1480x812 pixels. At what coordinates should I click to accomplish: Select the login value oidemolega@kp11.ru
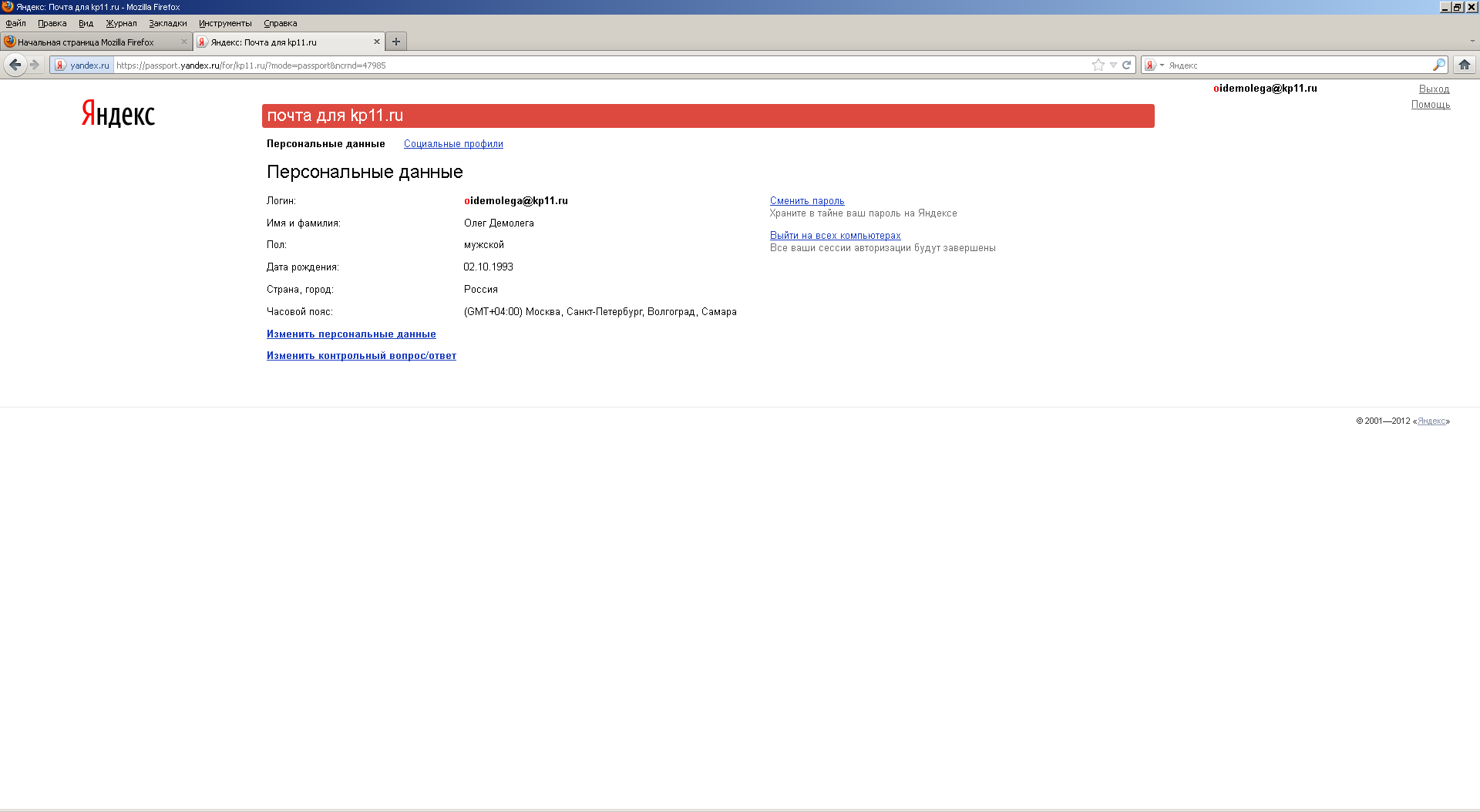click(516, 201)
